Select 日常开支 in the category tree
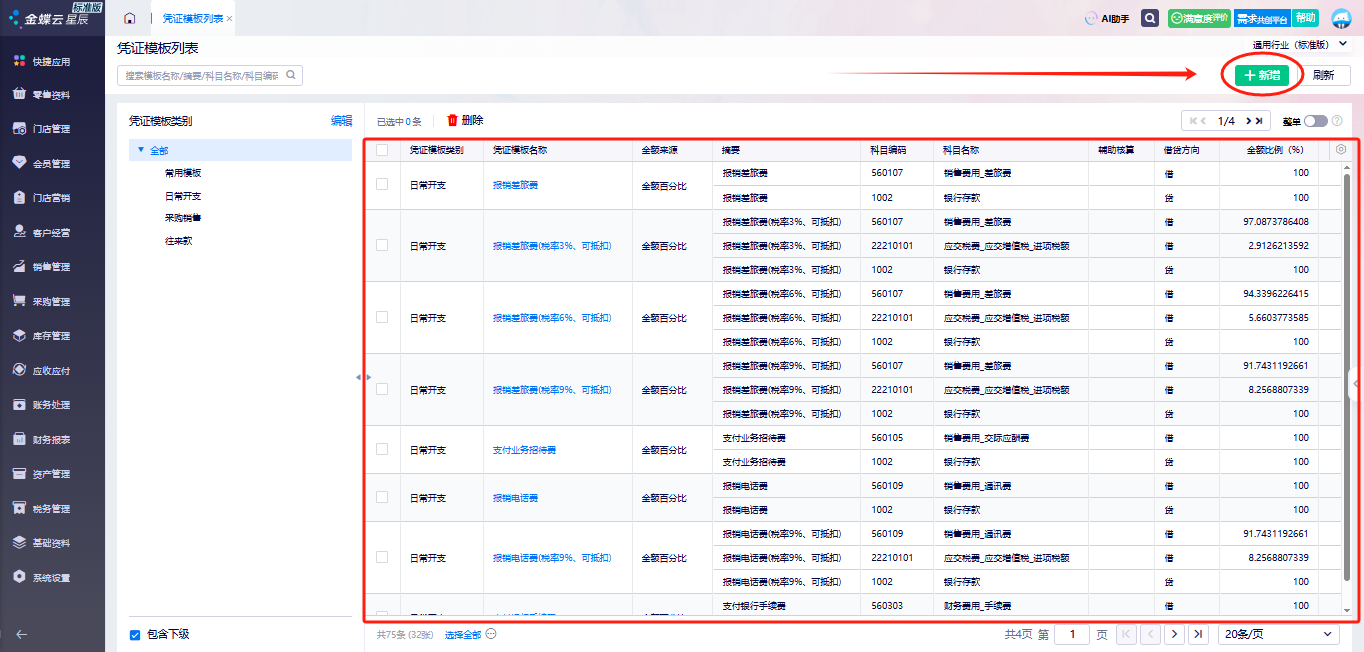Image resolution: width=1364 pixels, height=652 pixels. click(183, 196)
